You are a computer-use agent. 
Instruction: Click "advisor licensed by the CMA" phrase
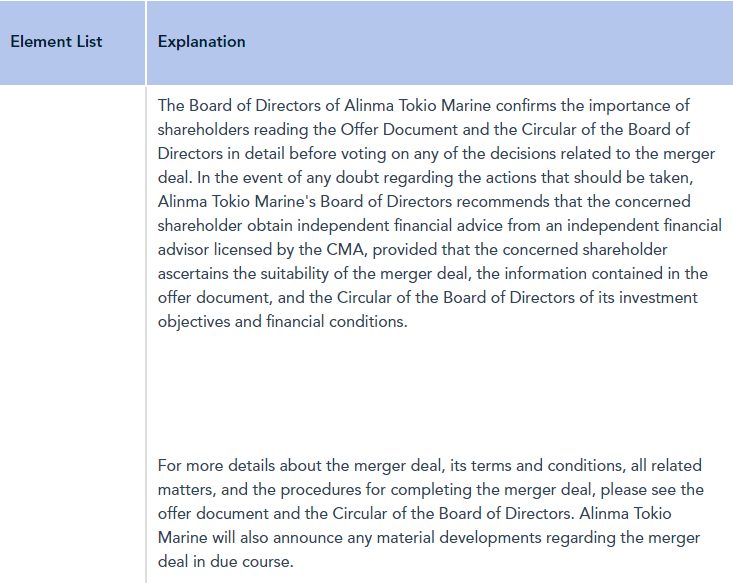point(261,250)
